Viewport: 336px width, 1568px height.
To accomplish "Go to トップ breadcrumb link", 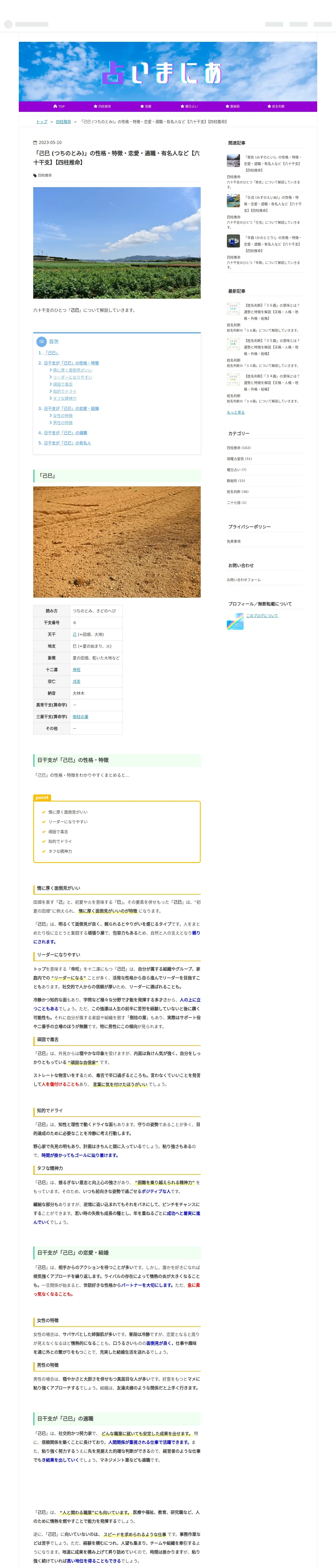I will 41,122.
